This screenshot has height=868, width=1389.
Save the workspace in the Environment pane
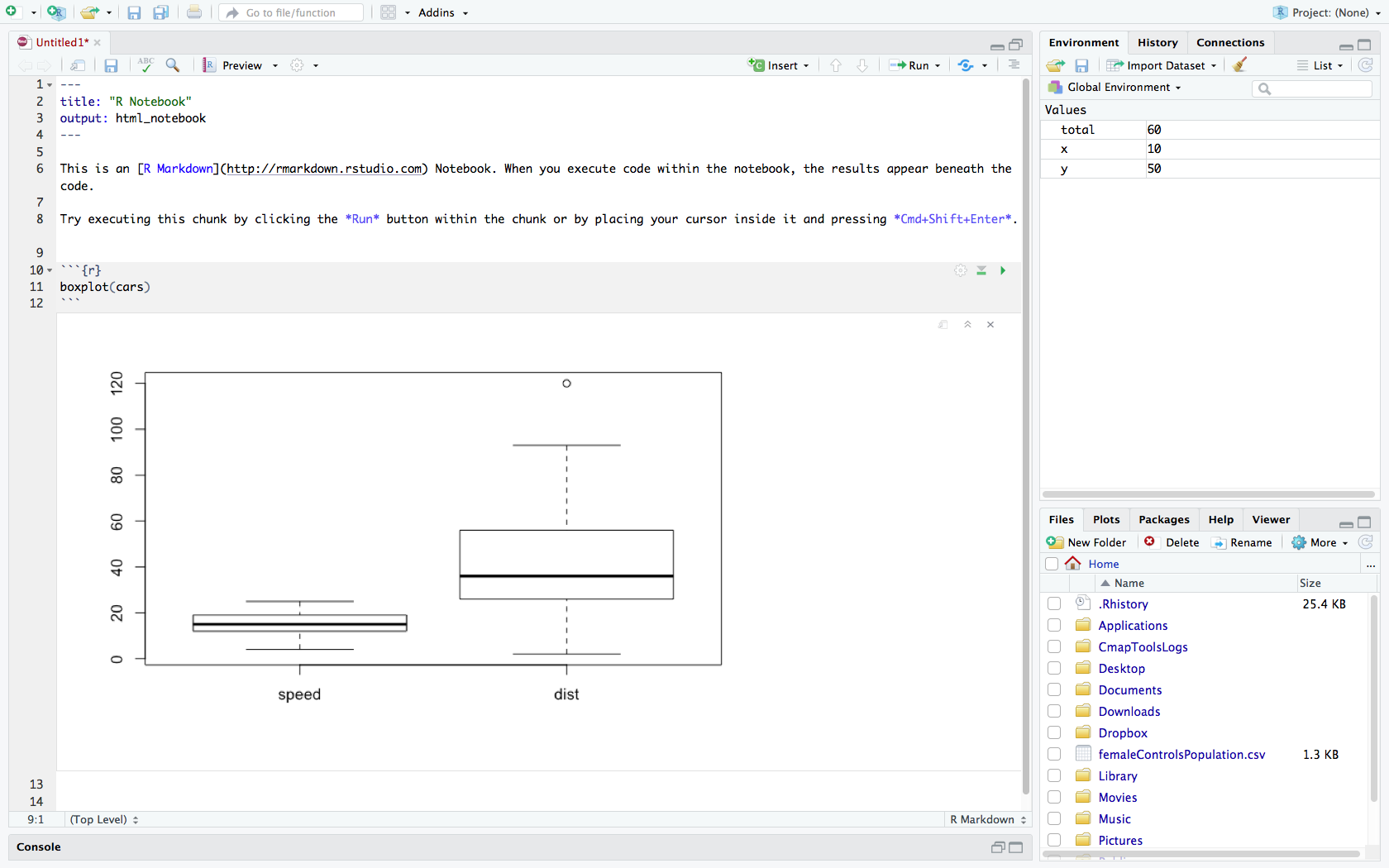[1081, 65]
